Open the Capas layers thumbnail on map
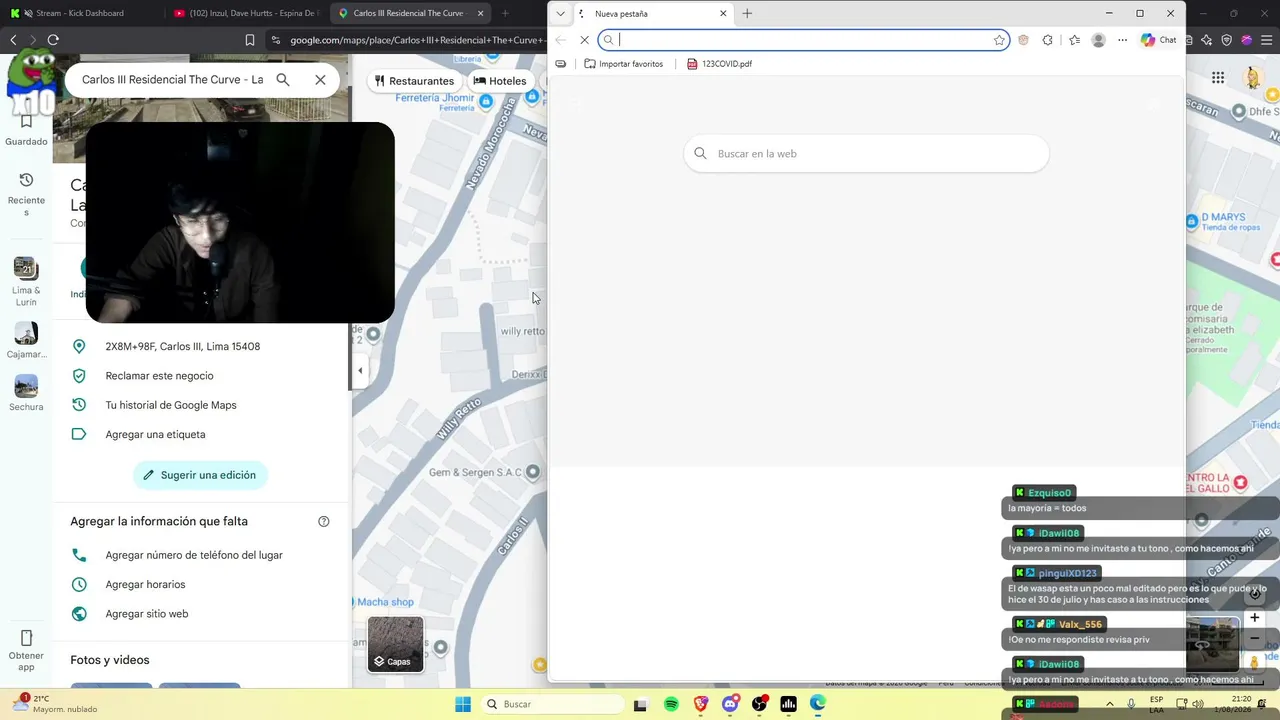Image resolution: width=1280 pixels, height=720 pixels. tap(395, 644)
